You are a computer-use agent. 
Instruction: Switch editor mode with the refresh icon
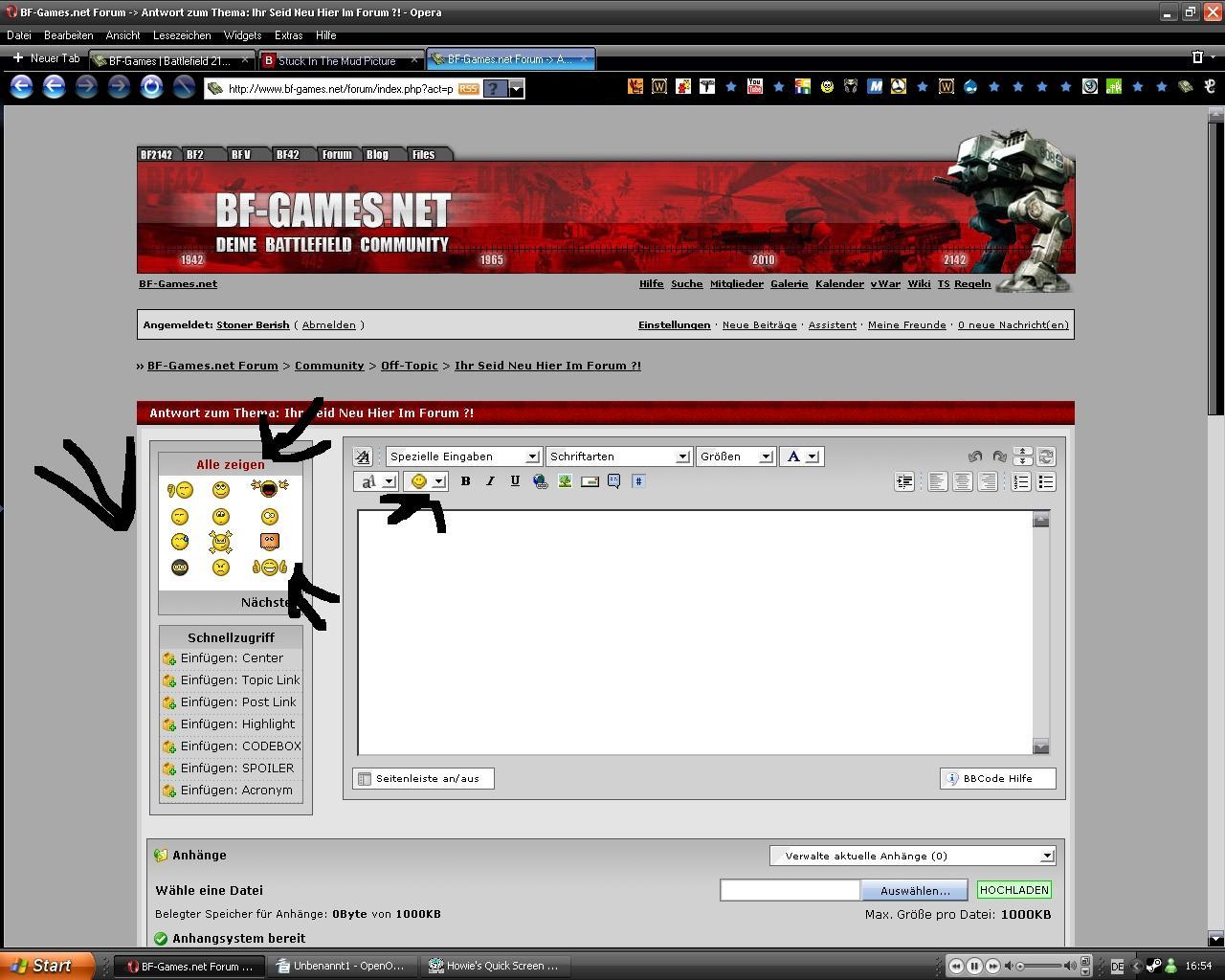tap(1045, 457)
